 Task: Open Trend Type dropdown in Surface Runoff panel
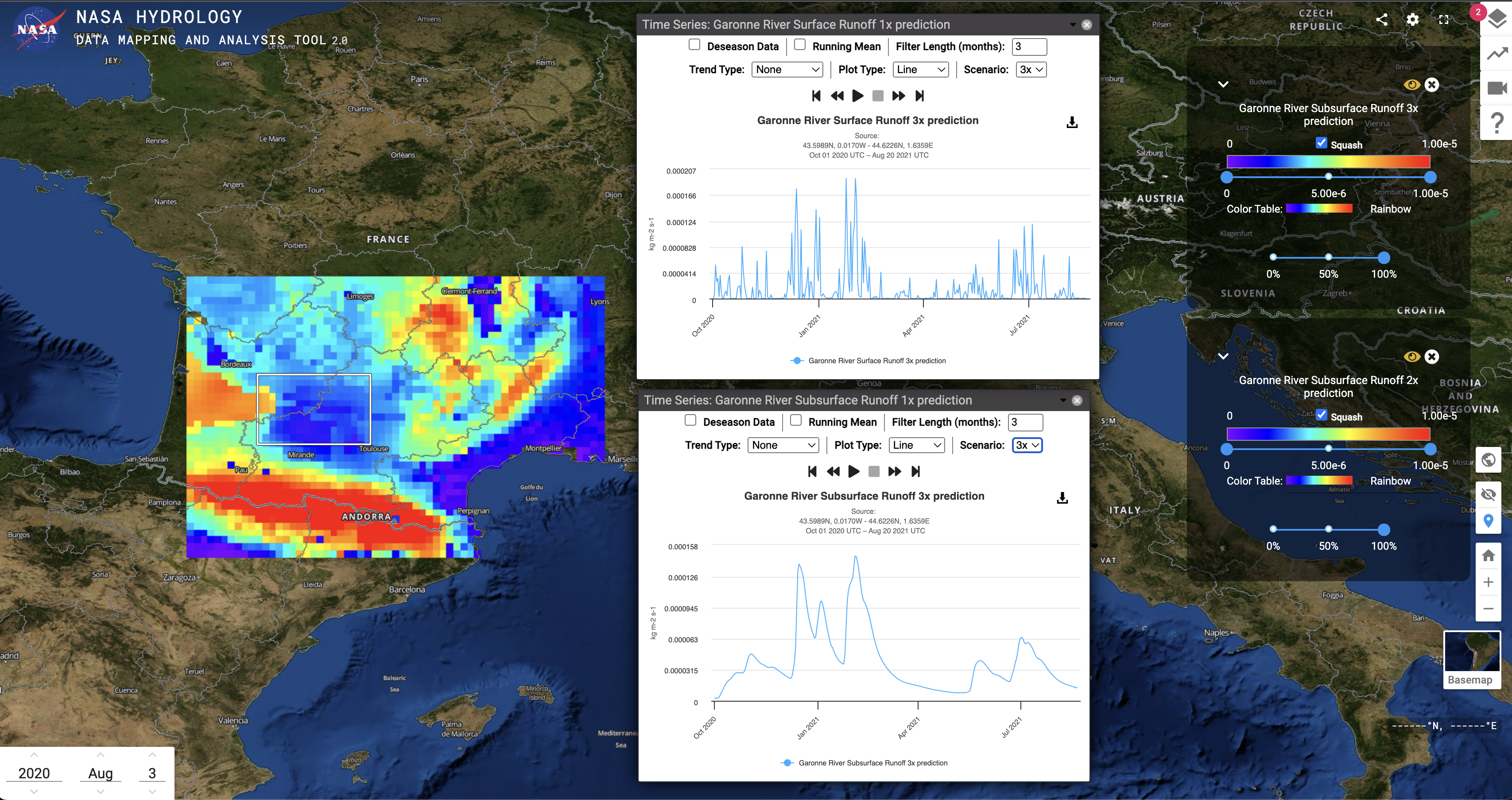tap(787, 70)
